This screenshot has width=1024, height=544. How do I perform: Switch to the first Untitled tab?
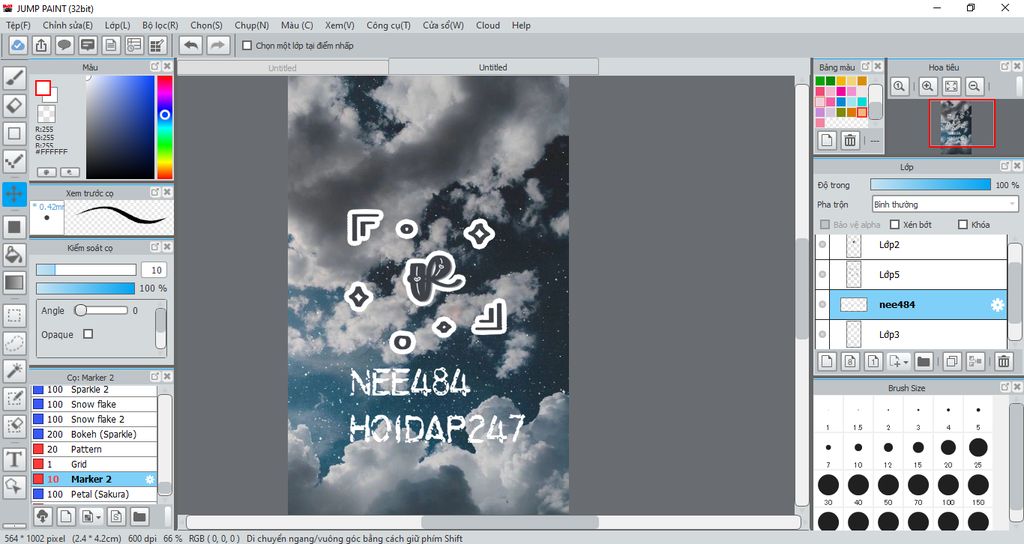pyautogui.click(x=282, y=68)
